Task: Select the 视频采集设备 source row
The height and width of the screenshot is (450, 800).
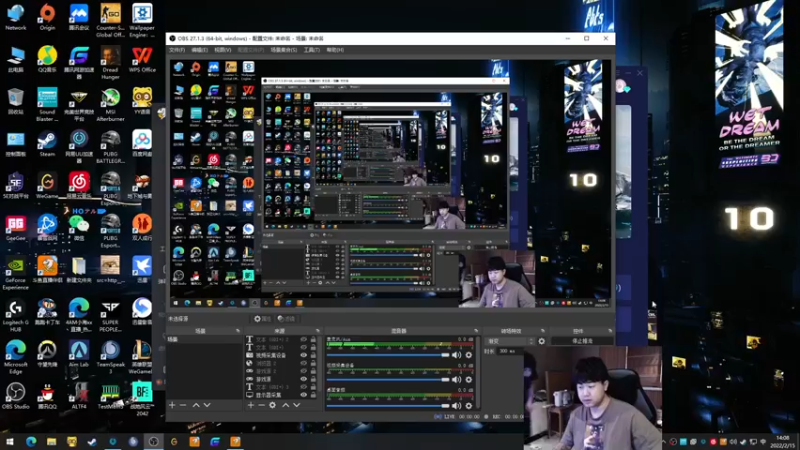Action: point(282,356)
